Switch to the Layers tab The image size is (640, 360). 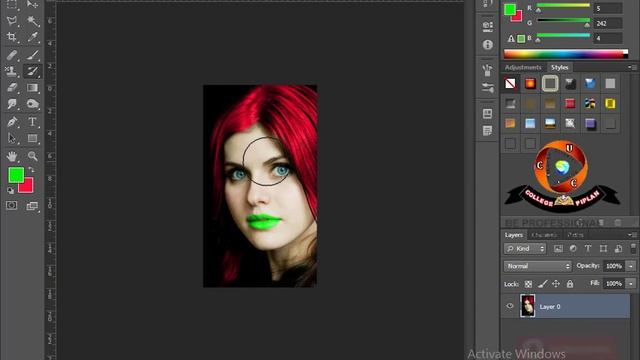[x=513, y=235]
